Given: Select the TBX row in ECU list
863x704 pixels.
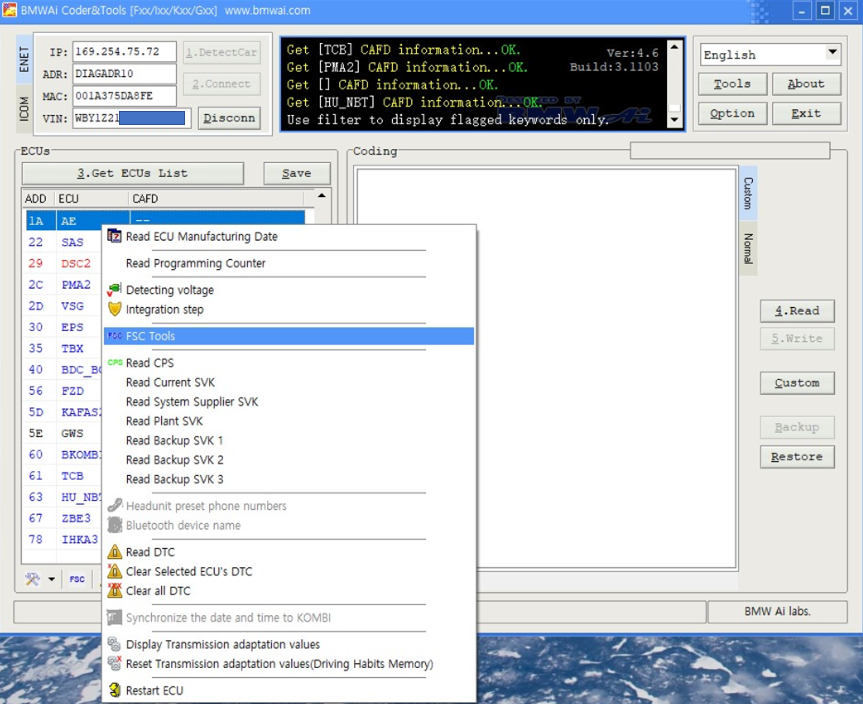Looking at the screenshot, I should point(63,348).
